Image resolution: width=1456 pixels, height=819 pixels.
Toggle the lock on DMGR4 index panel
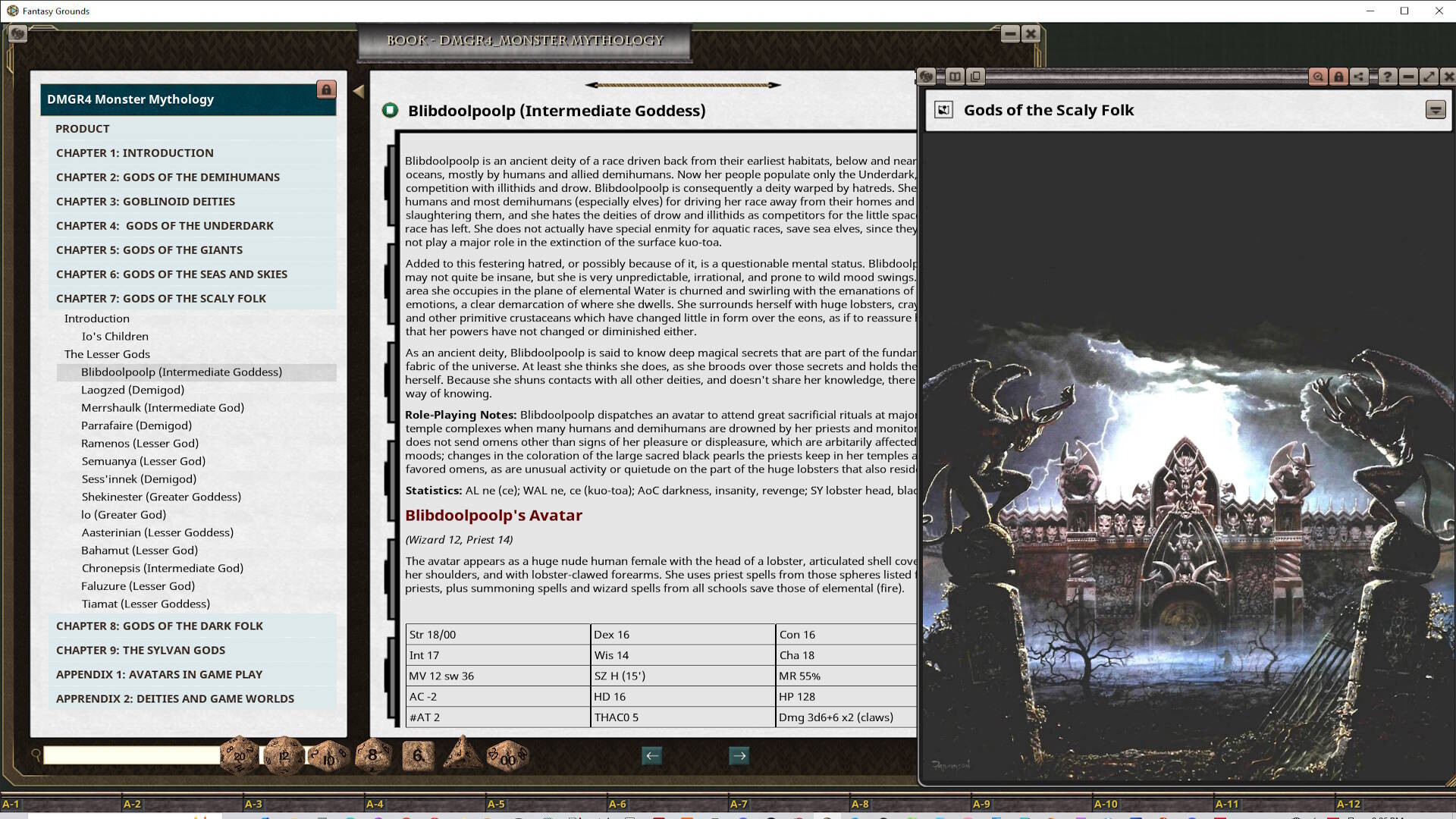pos(326,90)
